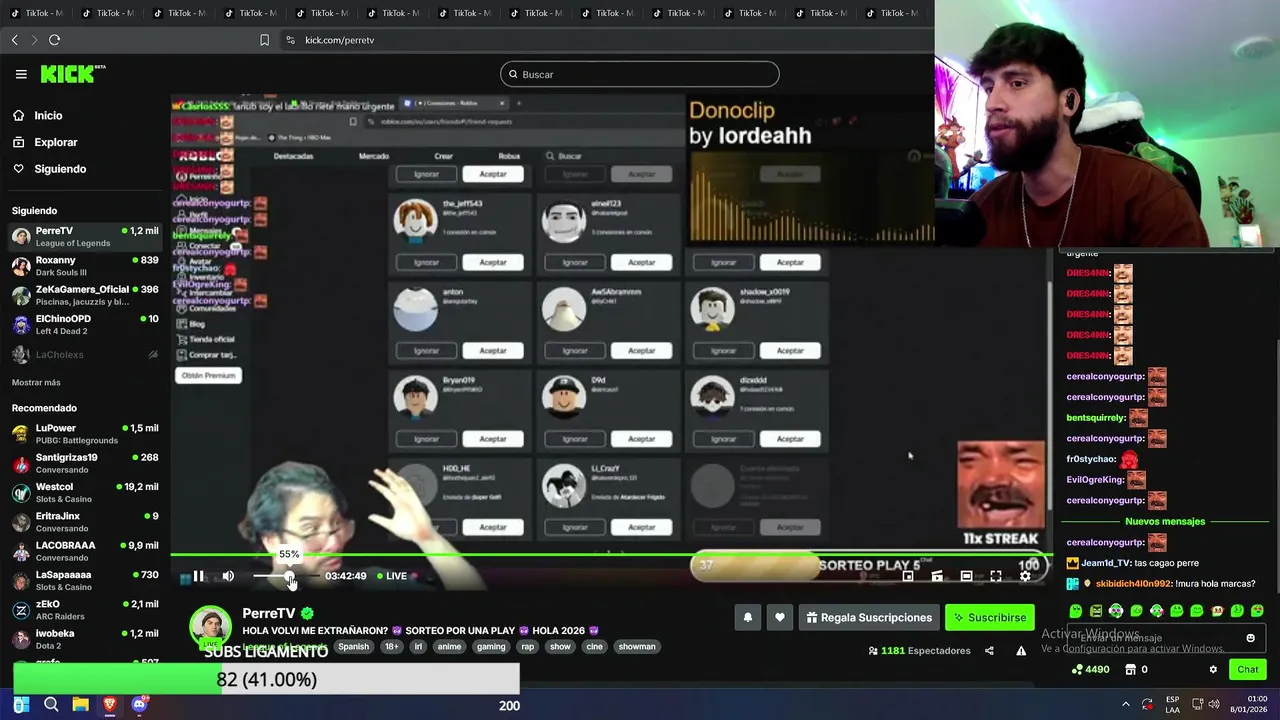Open the rap tag
The height and width of the screenshot is (720, 1280).
pos(528,647)
